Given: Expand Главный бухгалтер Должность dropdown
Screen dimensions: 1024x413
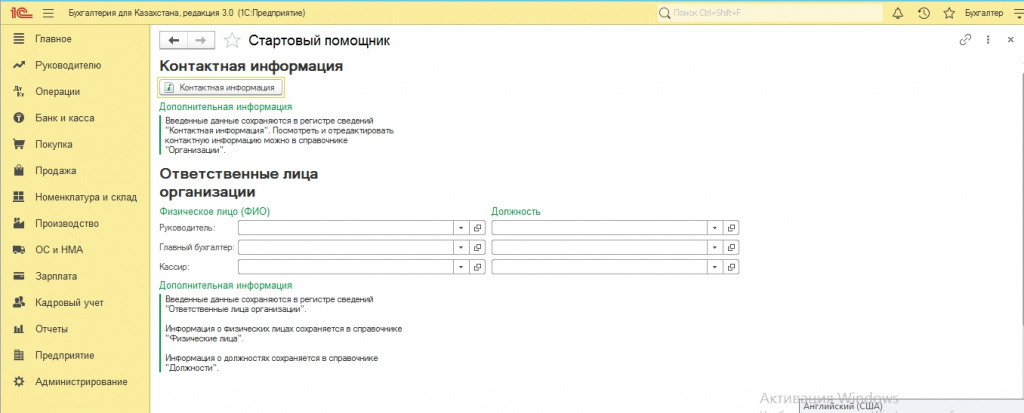Looking at the screenshot, I should click(715, 248).
